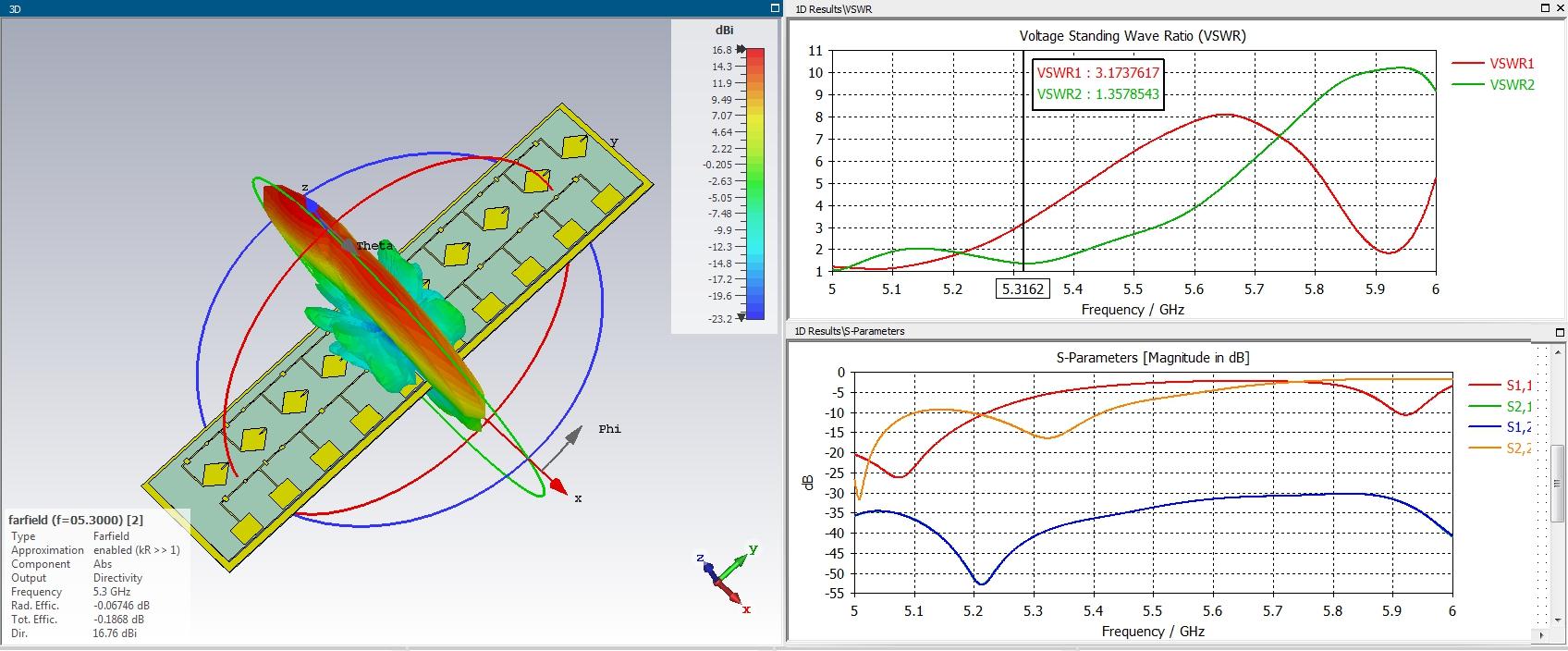Image resolution: width=1568 pixels, height=651 pixels.
Task: Click the -23.2 minimum value on color scale
Action: click(720, 318)
